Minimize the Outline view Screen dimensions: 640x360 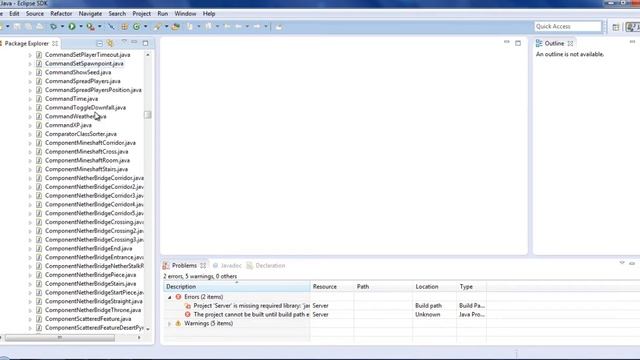[632, 42]
